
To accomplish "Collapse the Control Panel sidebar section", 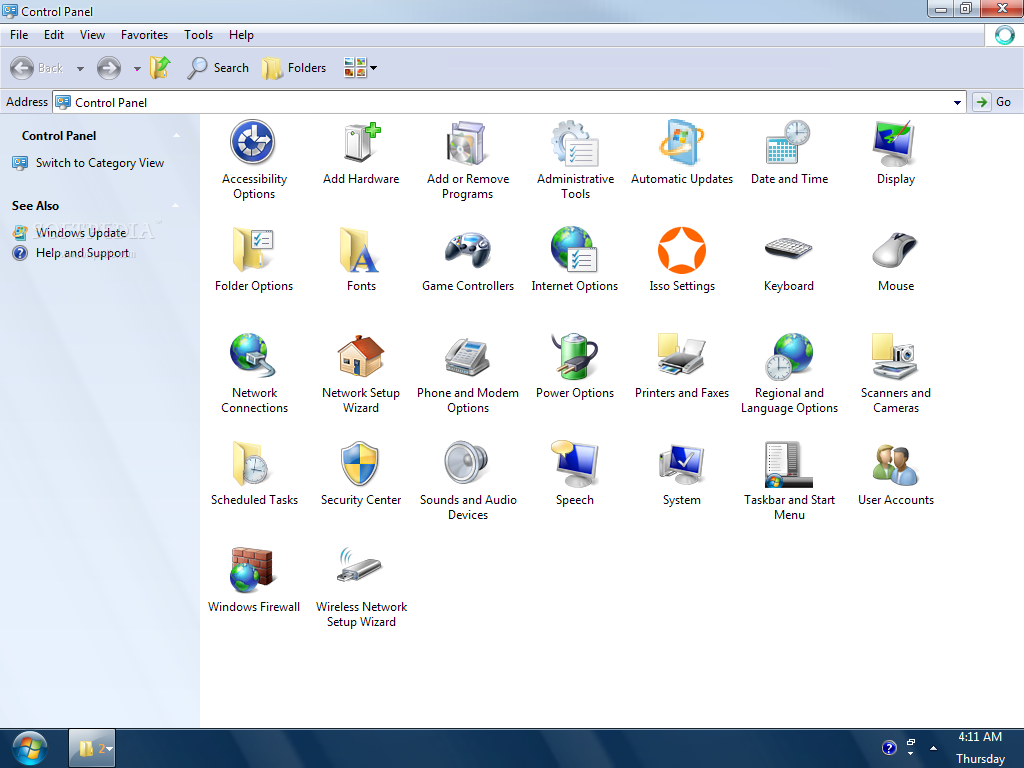I will tap(176, 136).
